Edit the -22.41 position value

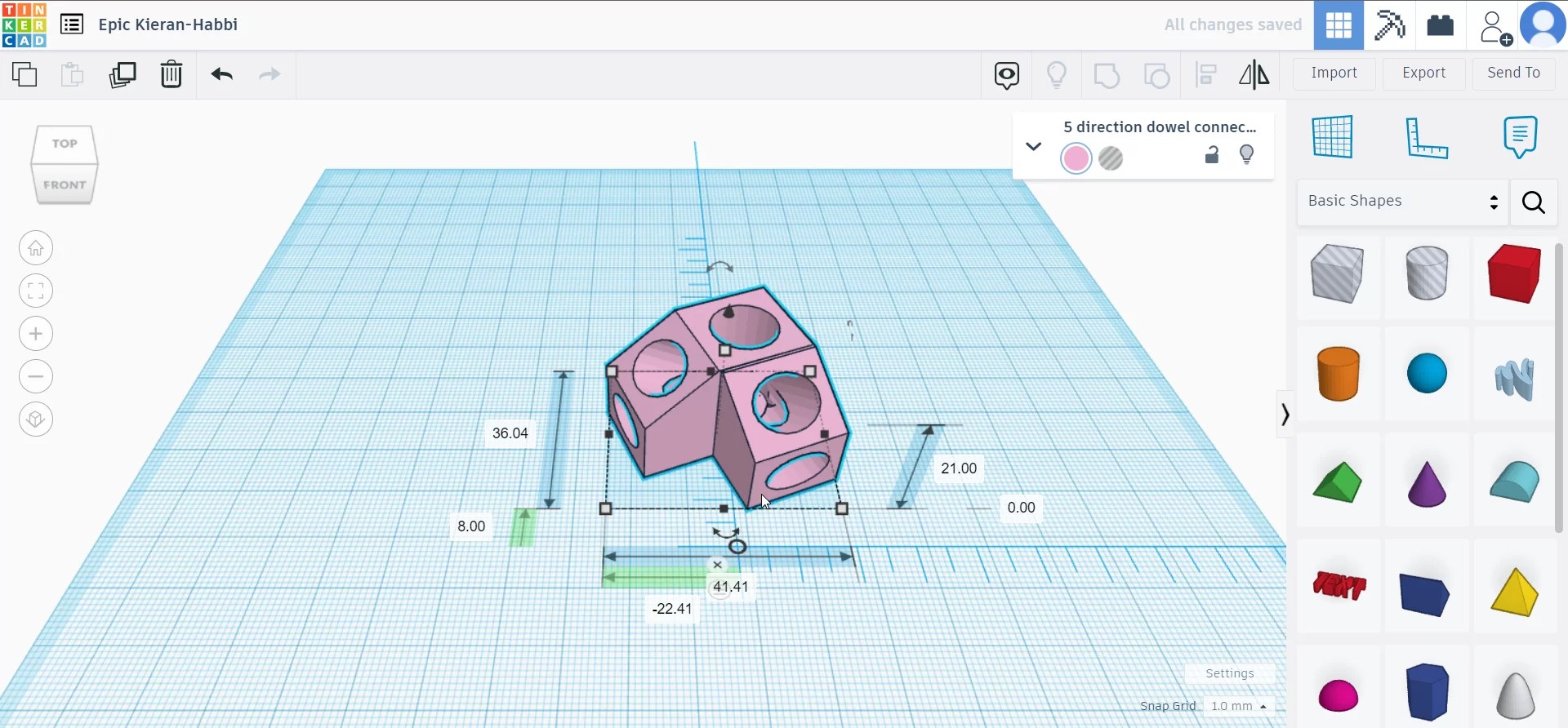tap(672, 609)
